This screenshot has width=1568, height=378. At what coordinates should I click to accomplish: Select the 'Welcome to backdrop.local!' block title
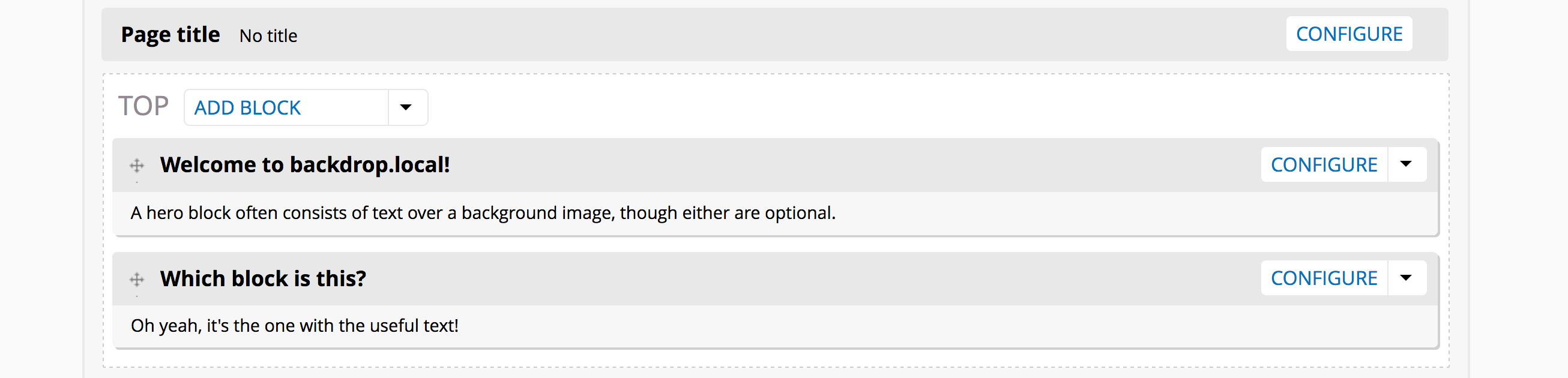coord(305,165)
